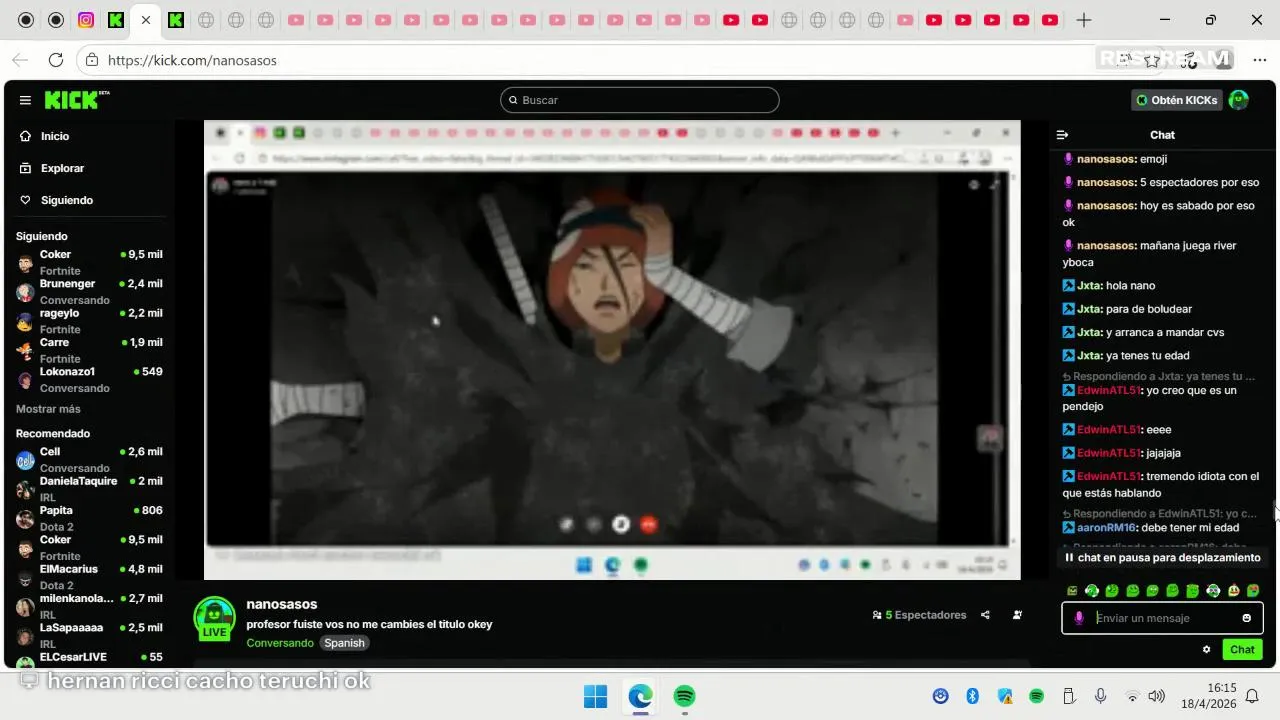Screen dimensions: 1280x720
Task: Open Carre channel in sidebar
Action: coord(89,350)
